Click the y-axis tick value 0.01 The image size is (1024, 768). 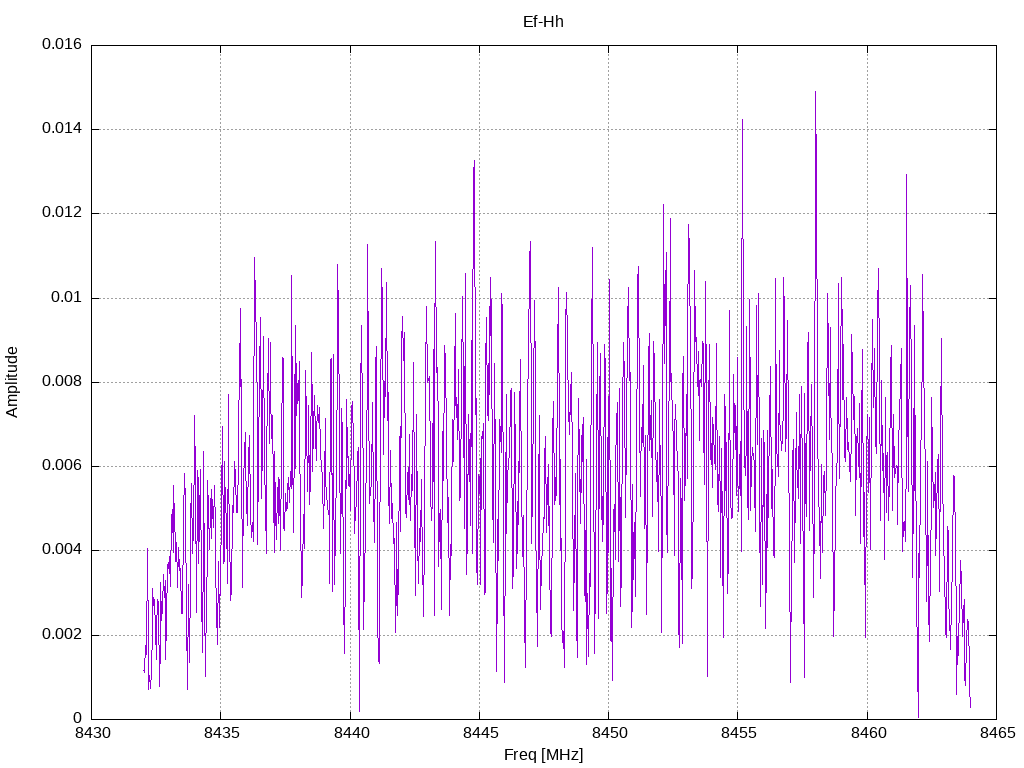(67, 298)
